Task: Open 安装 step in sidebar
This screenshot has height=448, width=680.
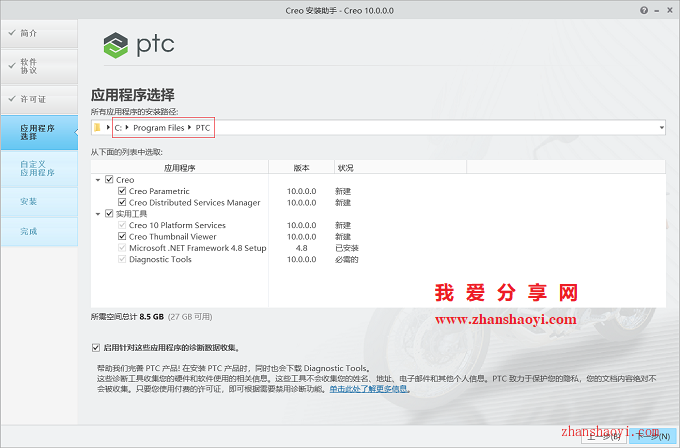Action: click(x=39, y=202)
